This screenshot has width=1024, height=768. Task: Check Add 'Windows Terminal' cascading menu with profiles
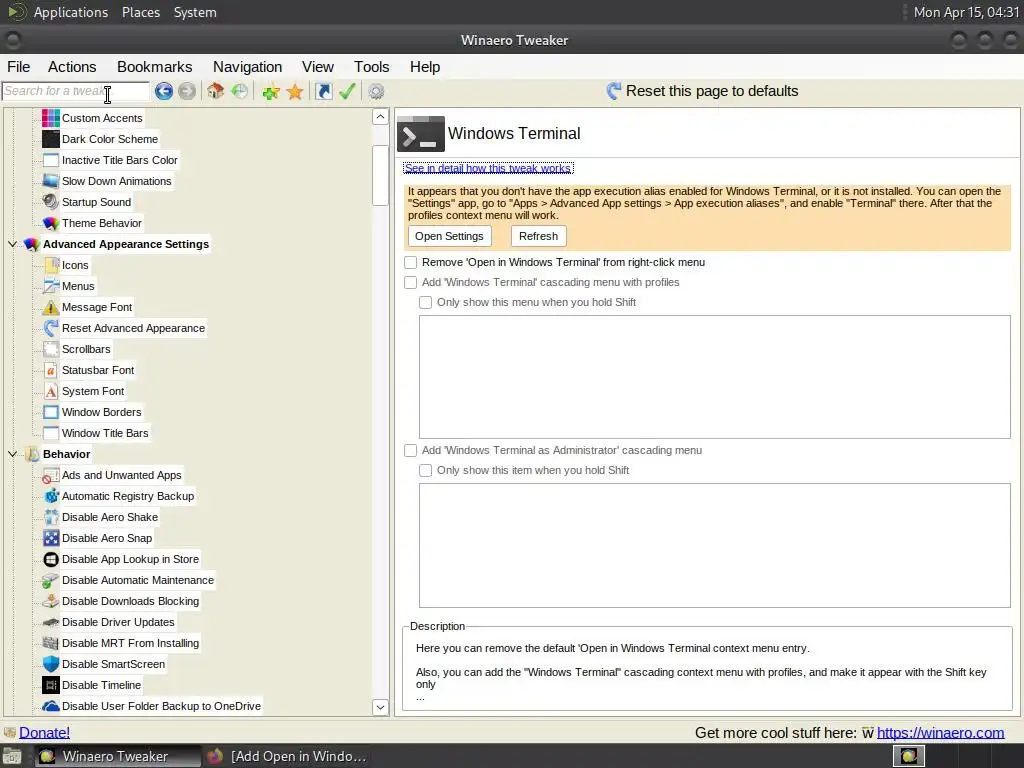pos(410,283)
